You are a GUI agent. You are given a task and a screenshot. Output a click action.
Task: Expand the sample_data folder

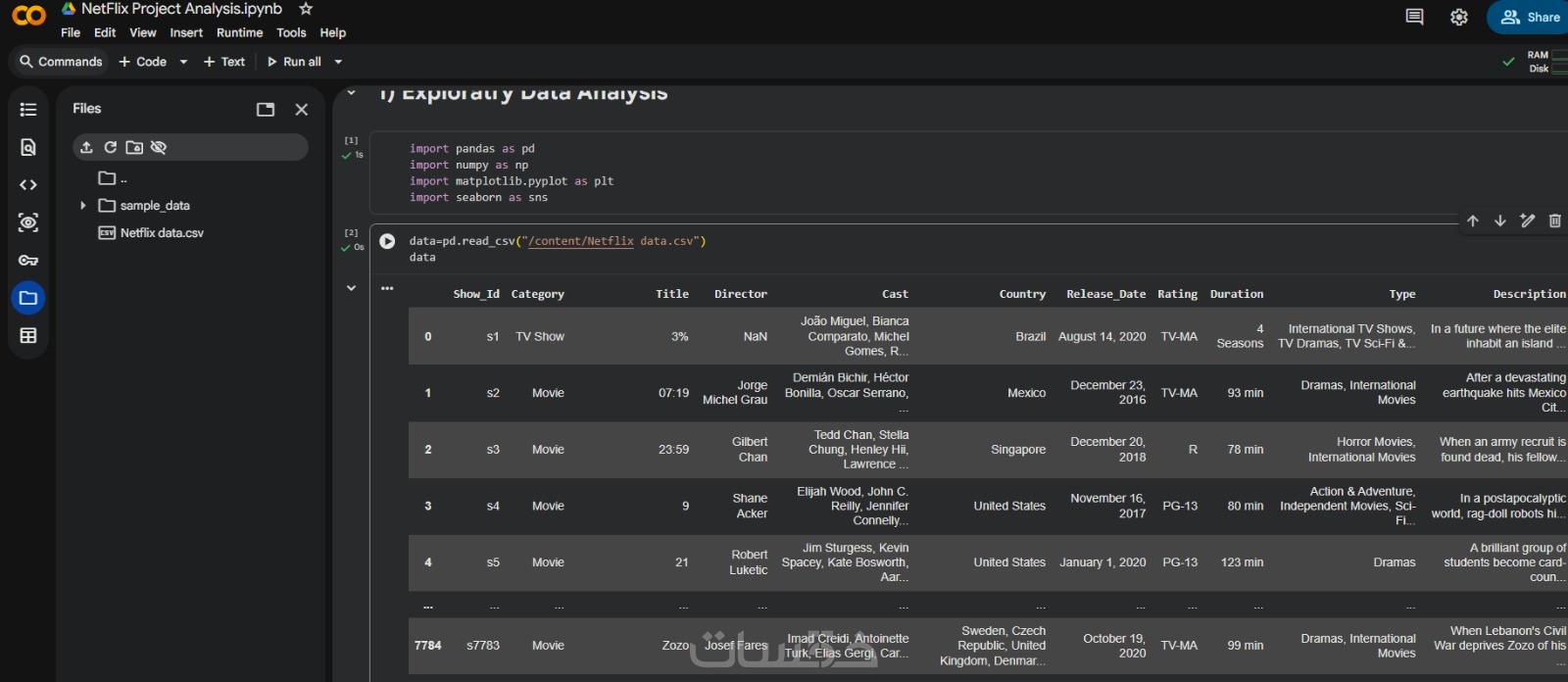[x=83, y=206]
